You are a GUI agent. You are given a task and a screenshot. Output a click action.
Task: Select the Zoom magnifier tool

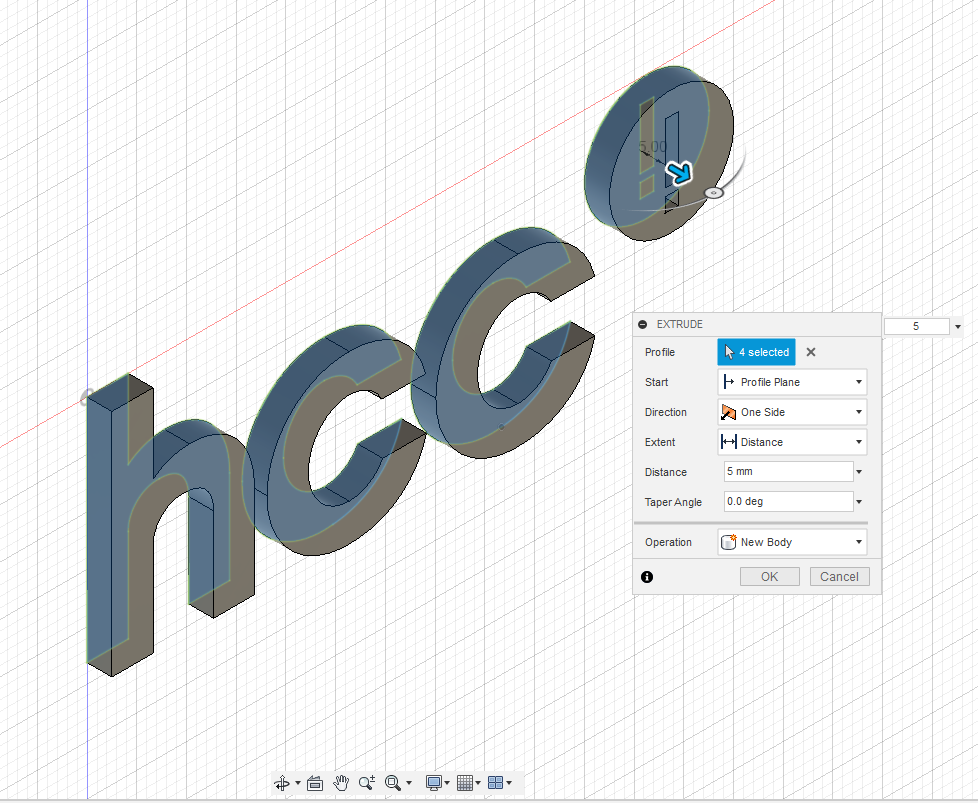pos(367,782)
